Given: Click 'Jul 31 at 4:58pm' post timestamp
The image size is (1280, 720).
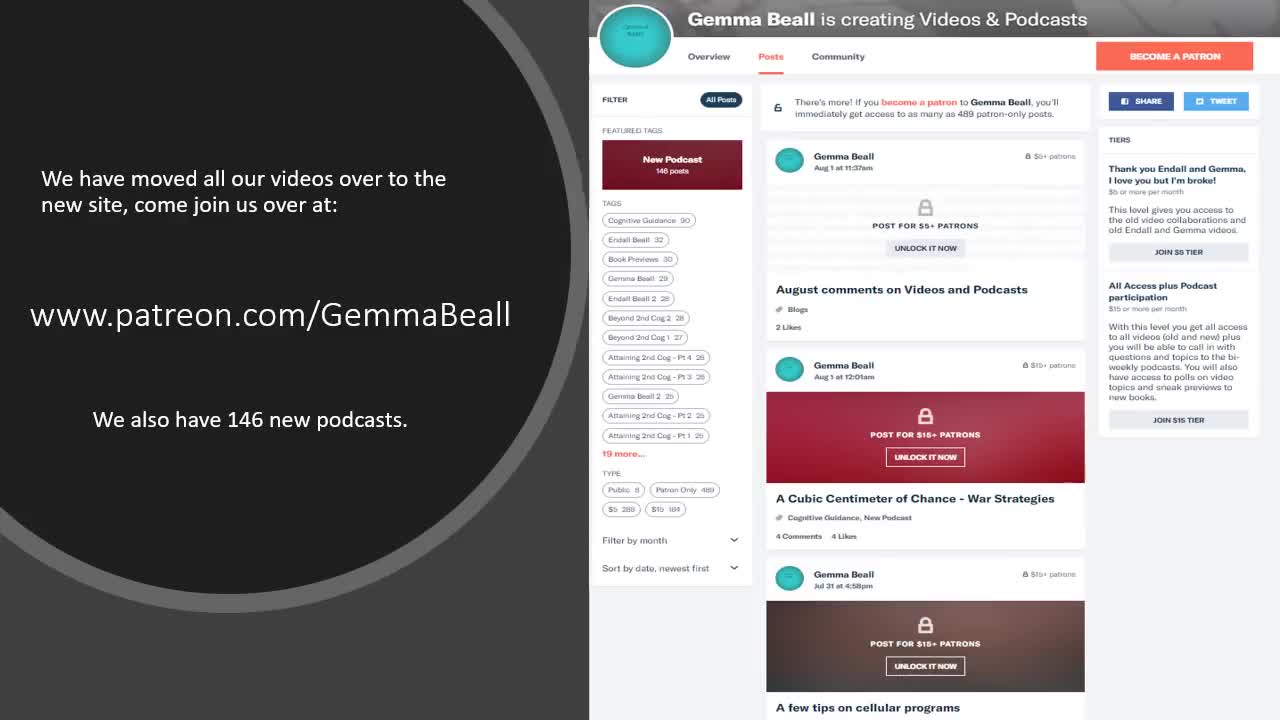Looking at the screenshot, I should coord(843,586).
